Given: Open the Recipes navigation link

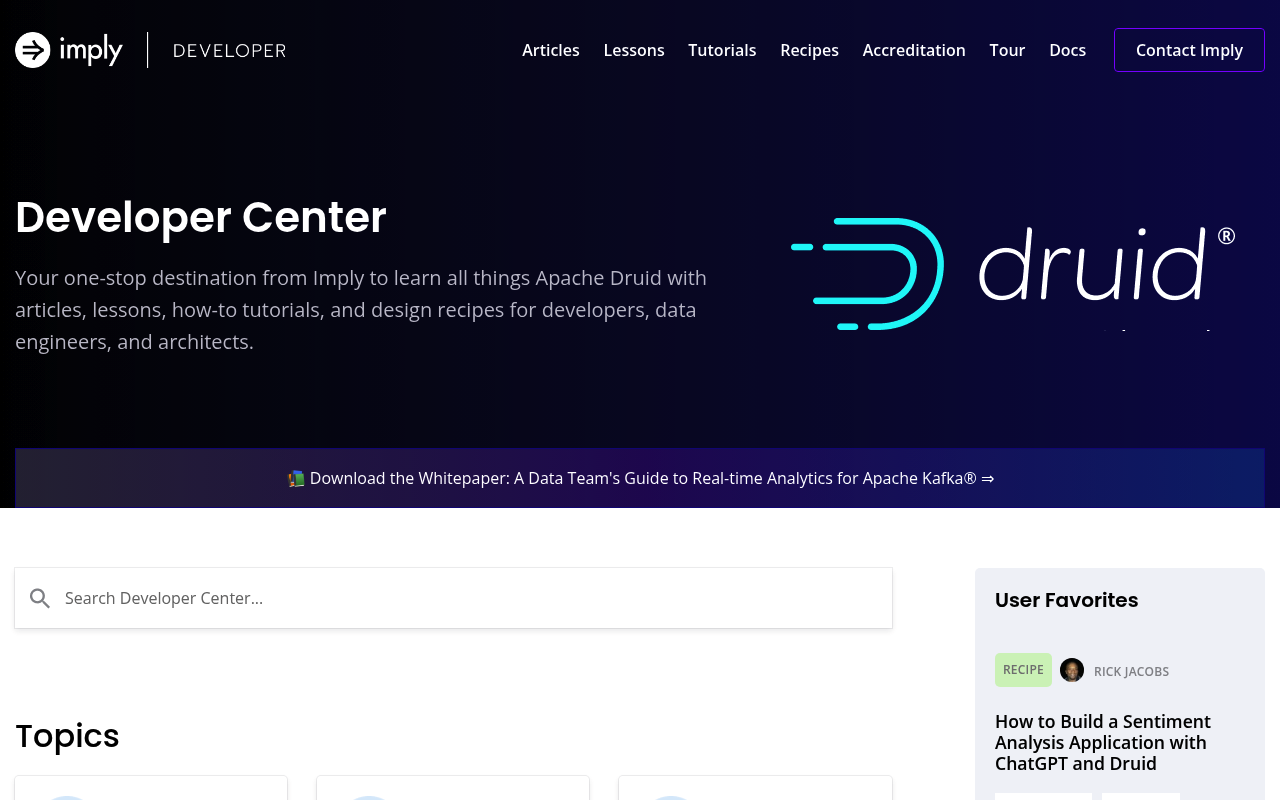Looking at the screenshot, I should (x=809, y=50).
